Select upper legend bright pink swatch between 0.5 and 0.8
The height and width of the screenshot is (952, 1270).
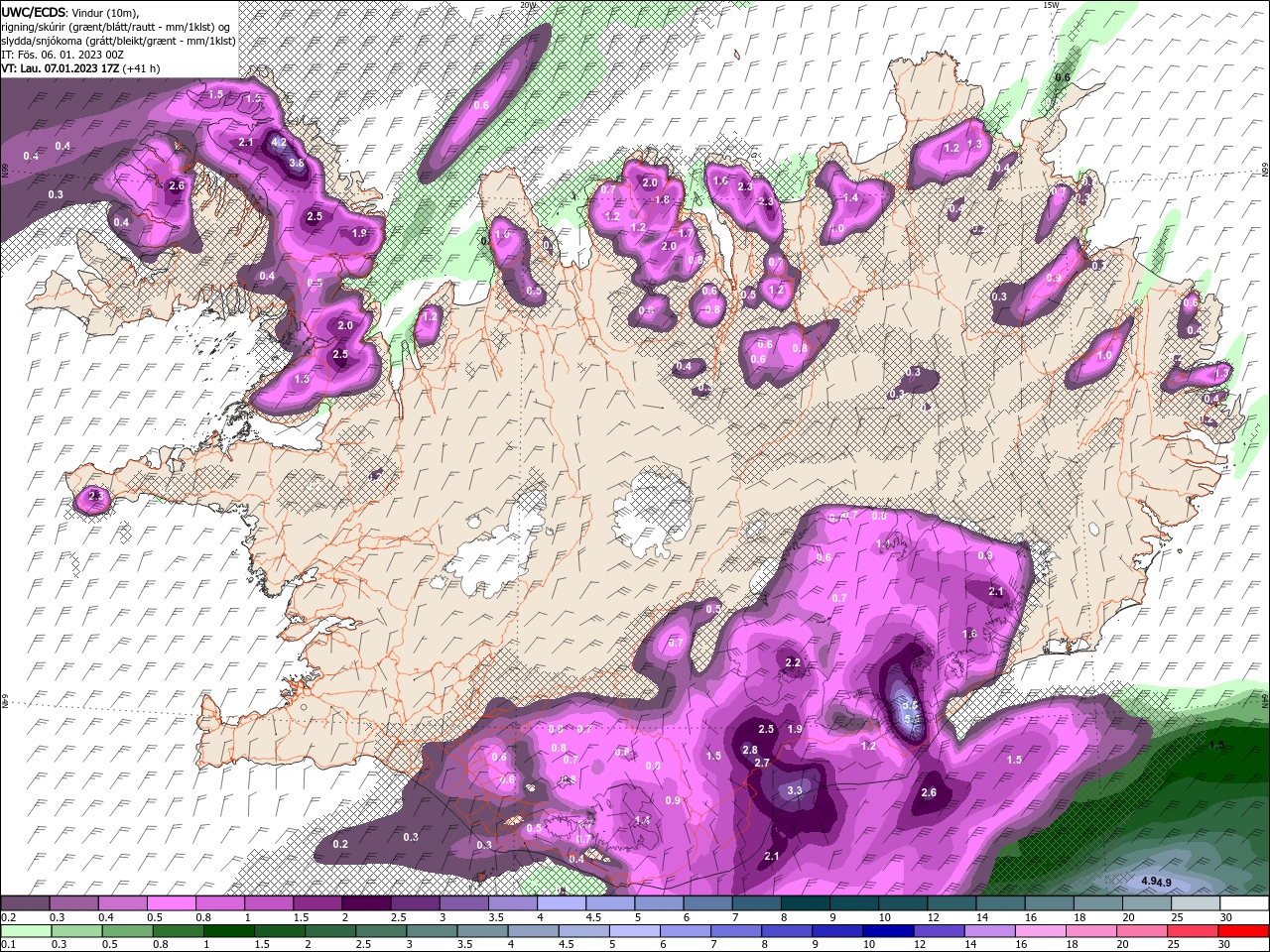pyautogui.click(x=172, y=903)
